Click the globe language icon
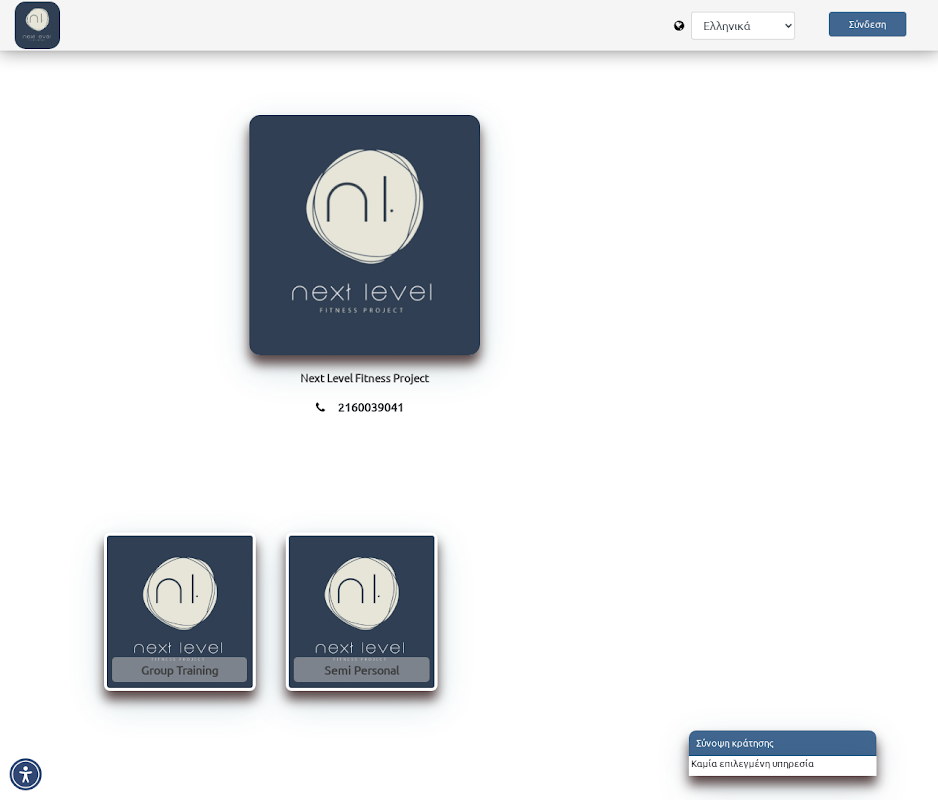The height and width of the screenshot is (800, 938). point(679,26)
